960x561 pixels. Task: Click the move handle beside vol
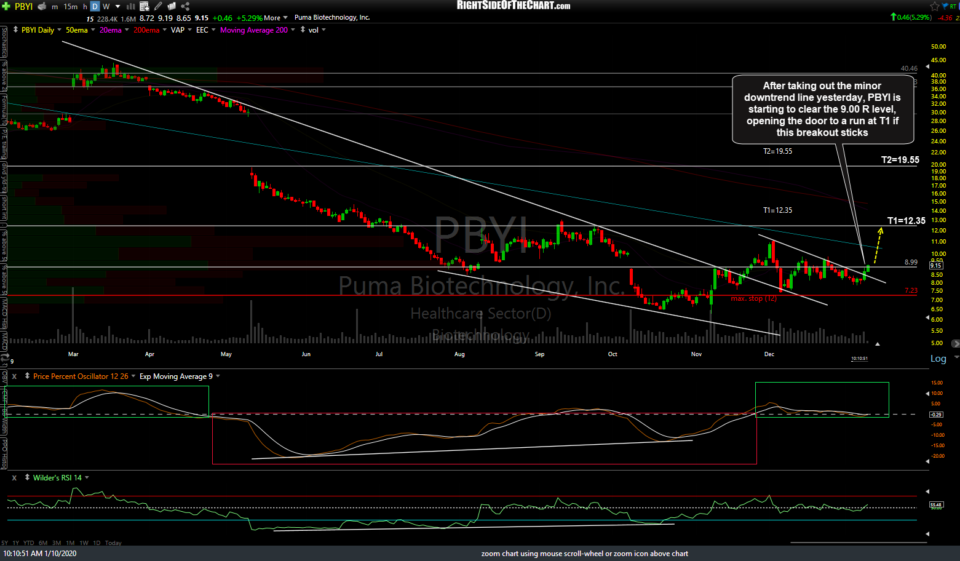[x=302, y=29]
